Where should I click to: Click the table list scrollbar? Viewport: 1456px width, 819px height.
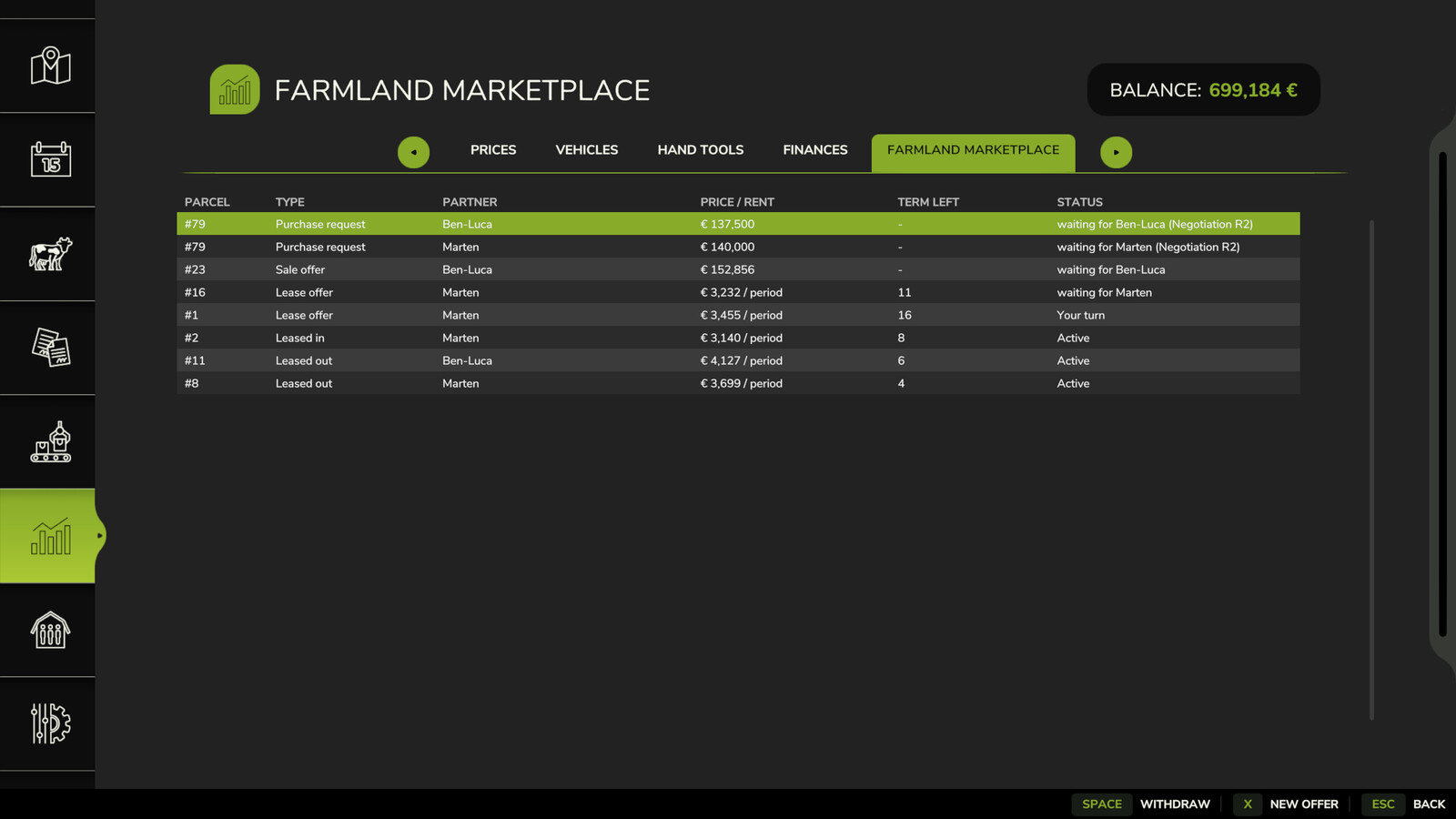(x=1371, y=469)
